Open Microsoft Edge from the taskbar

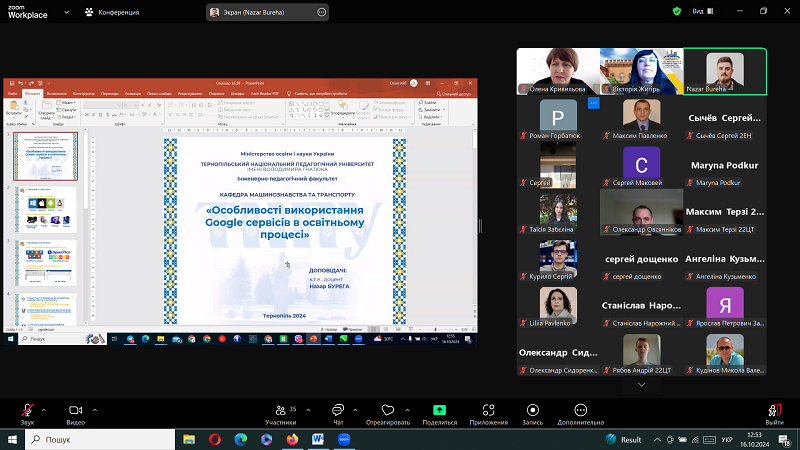click(x=241, y=439)
